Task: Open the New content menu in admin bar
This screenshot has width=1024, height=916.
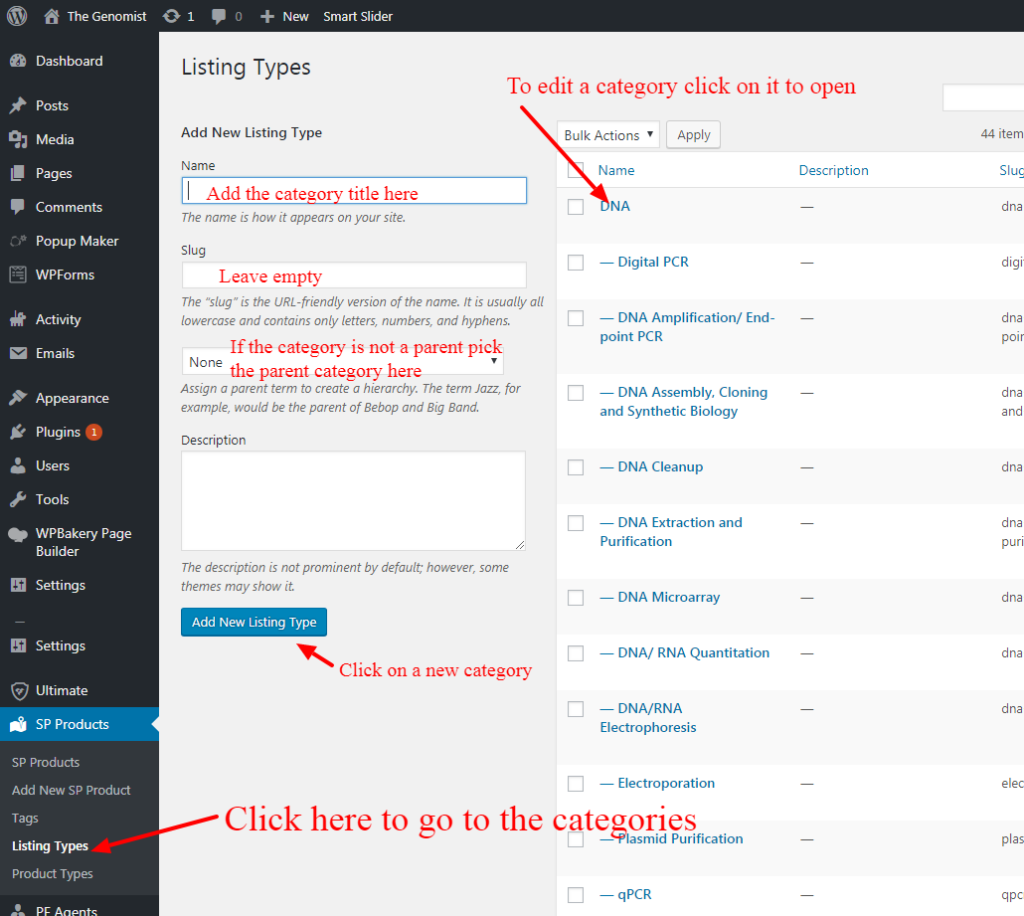Action: (x=285, y=16)
